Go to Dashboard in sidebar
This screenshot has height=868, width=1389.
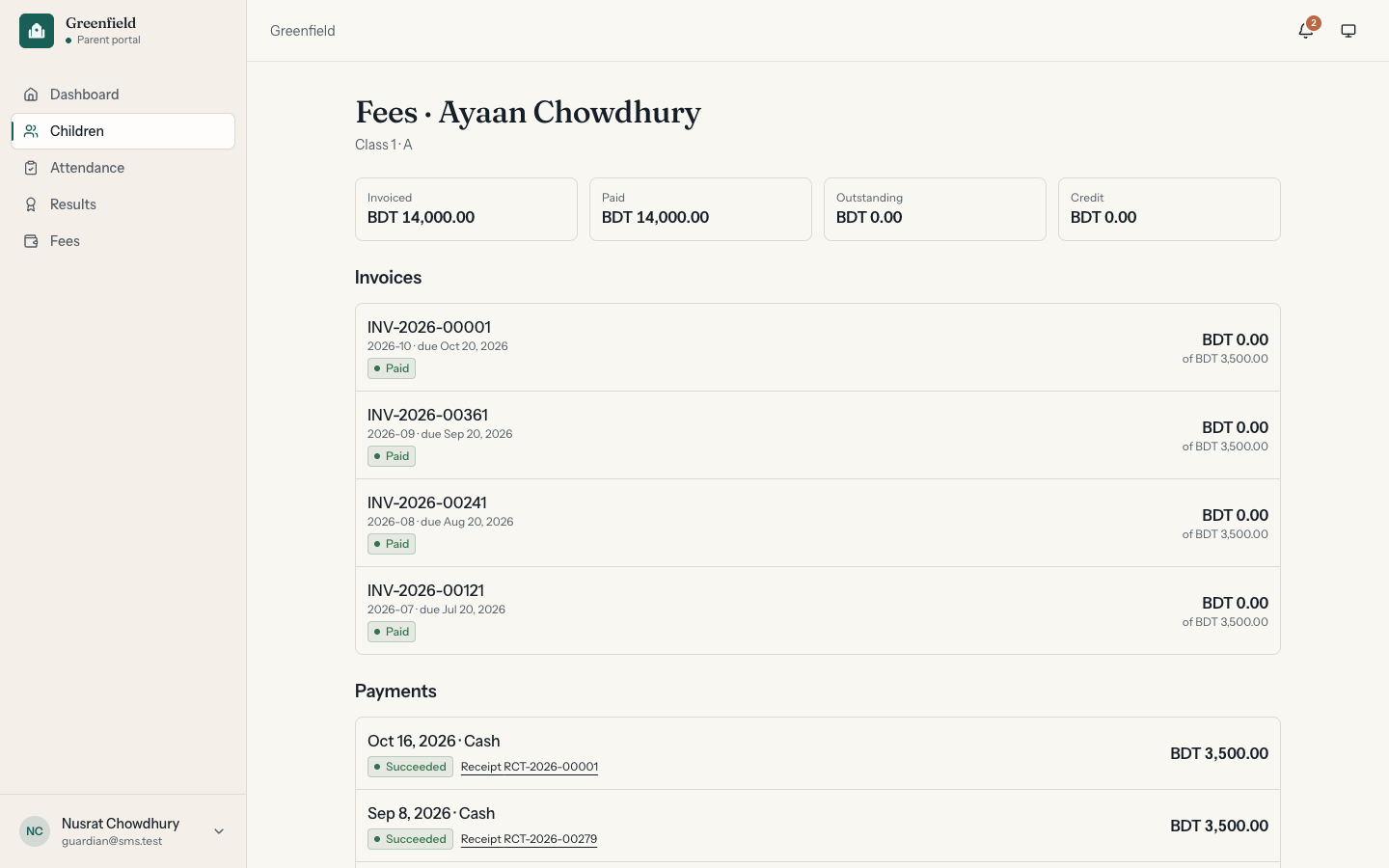(123, 95)
